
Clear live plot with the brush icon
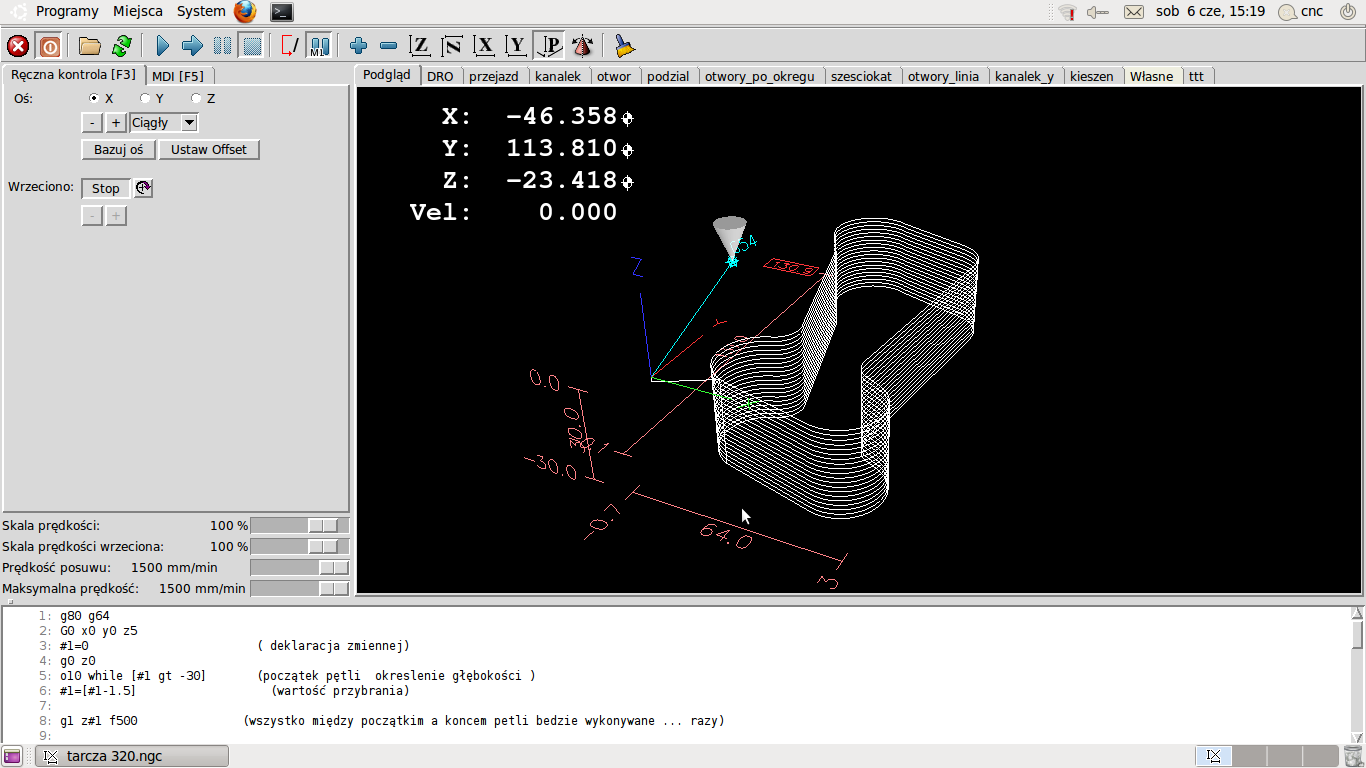click(x=625, y=46)
